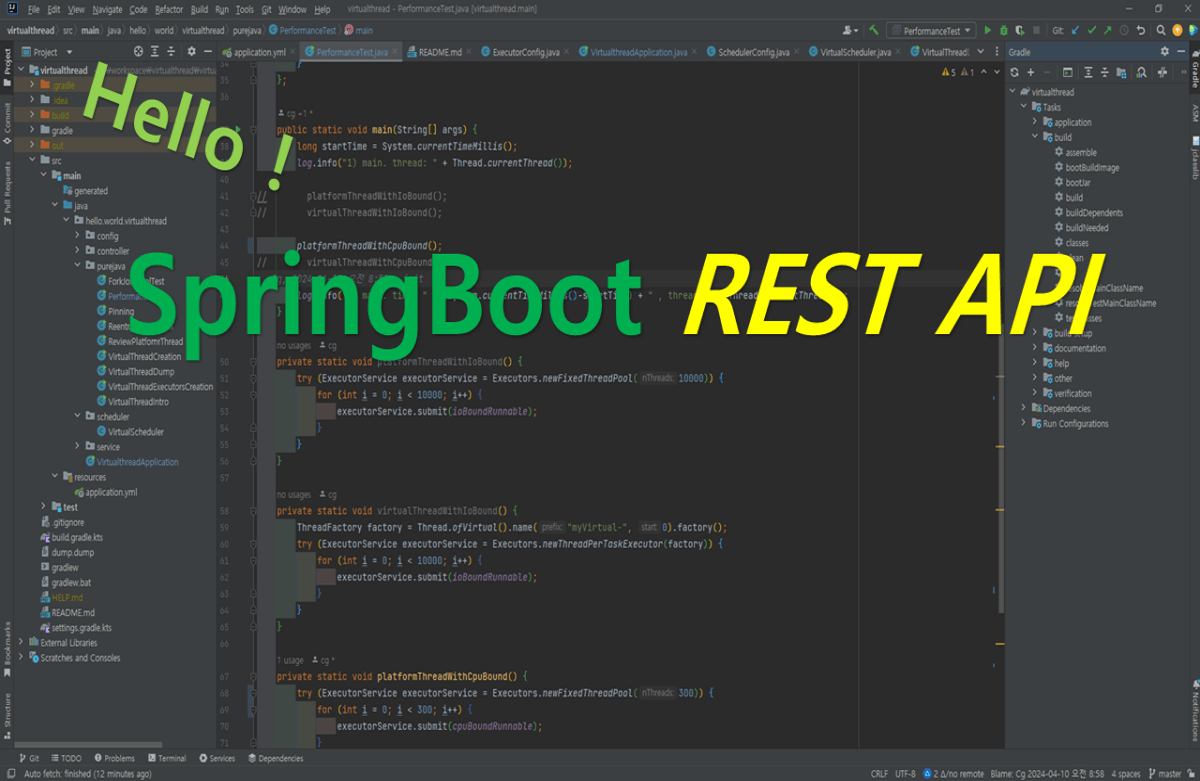Click Execute Gradle Task icon
Image resolution: width=1200 pixels, height=781 pixels.
[1067, 72]
